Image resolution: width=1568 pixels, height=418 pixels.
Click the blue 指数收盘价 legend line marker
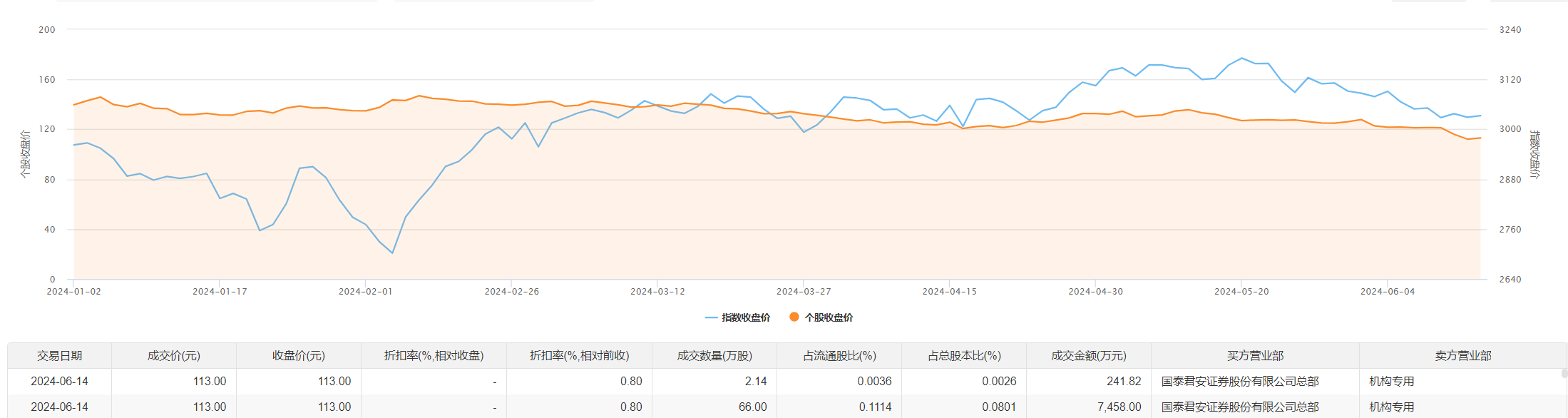[711, 317]
